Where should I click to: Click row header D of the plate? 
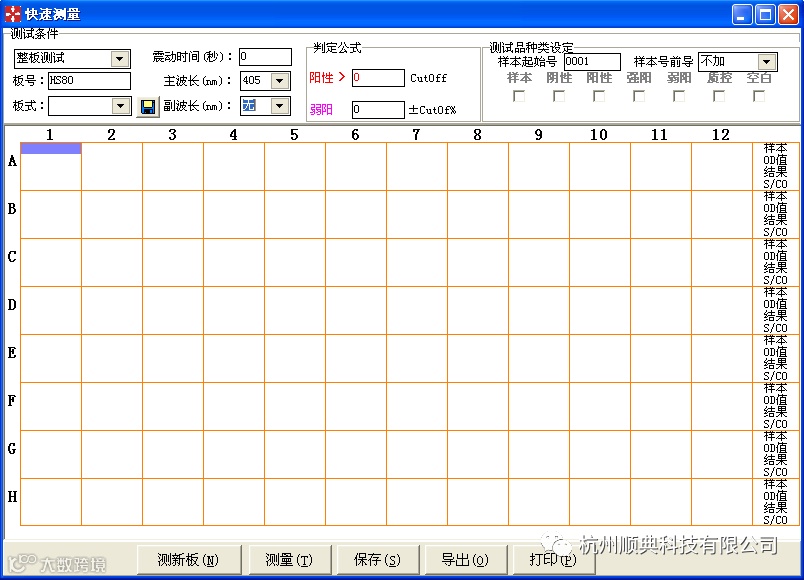[12, 305]
